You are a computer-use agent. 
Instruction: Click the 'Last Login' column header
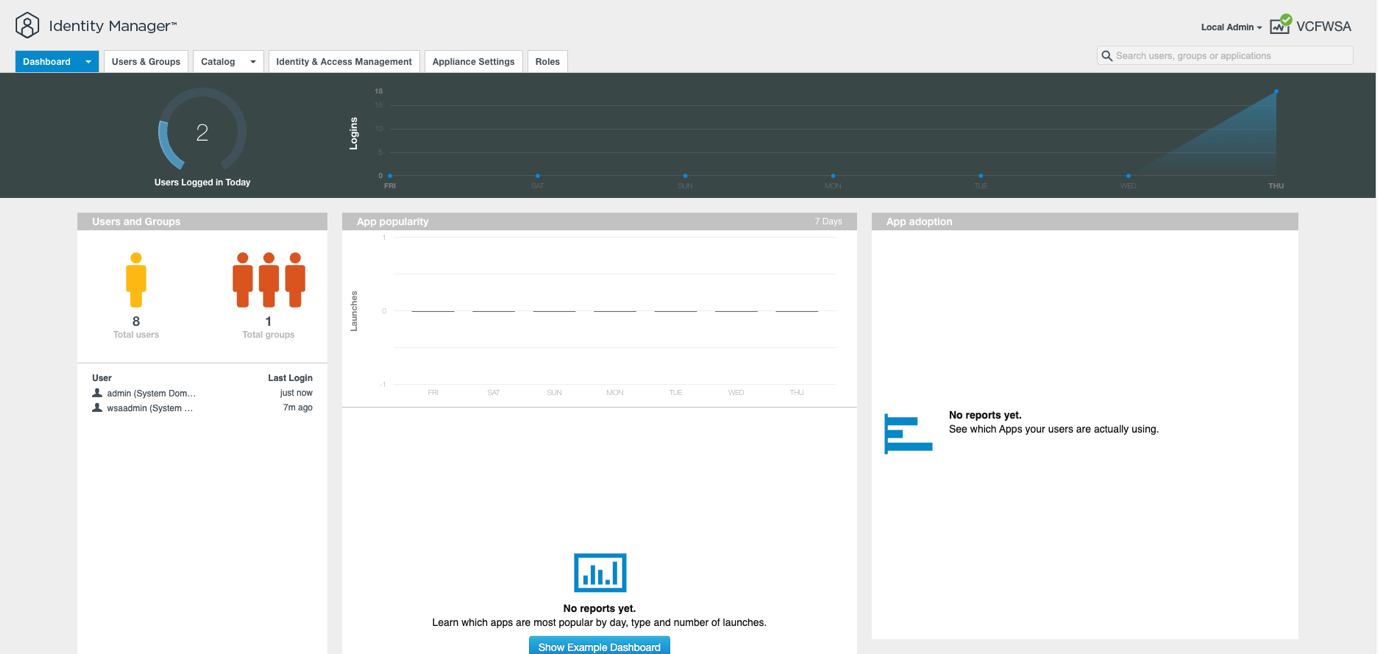pos(290,378)
